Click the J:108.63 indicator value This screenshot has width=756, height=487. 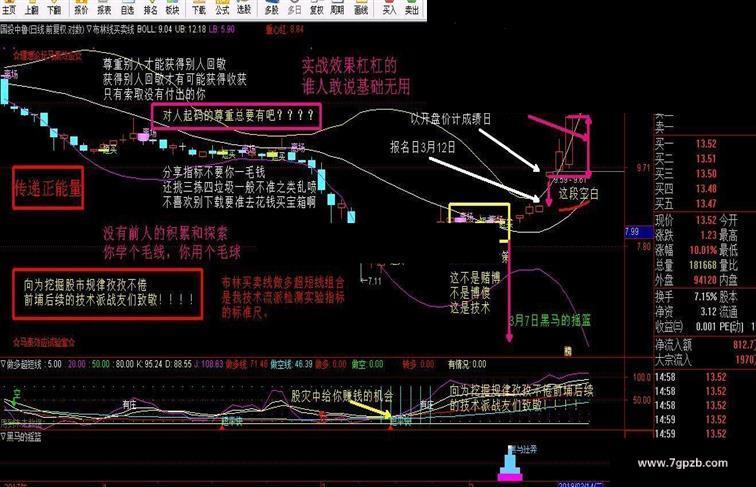click(209, 364)
